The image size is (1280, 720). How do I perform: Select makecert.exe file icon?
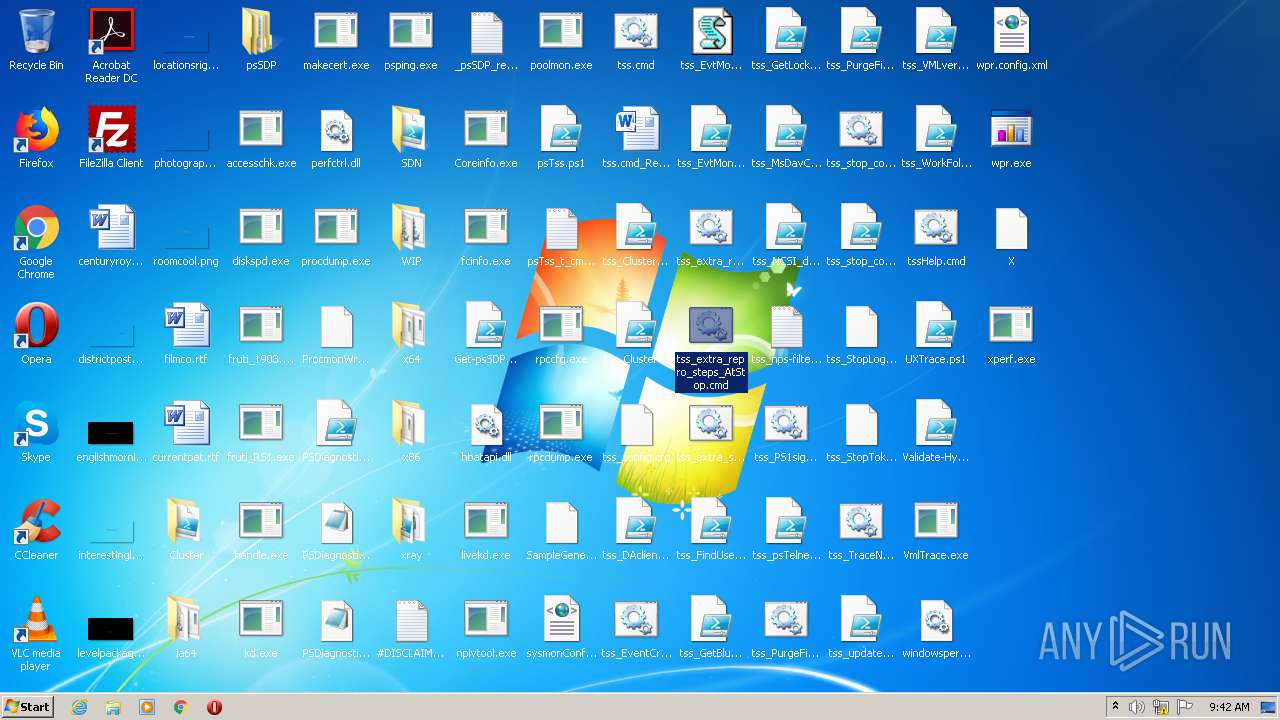coord(336,33)
